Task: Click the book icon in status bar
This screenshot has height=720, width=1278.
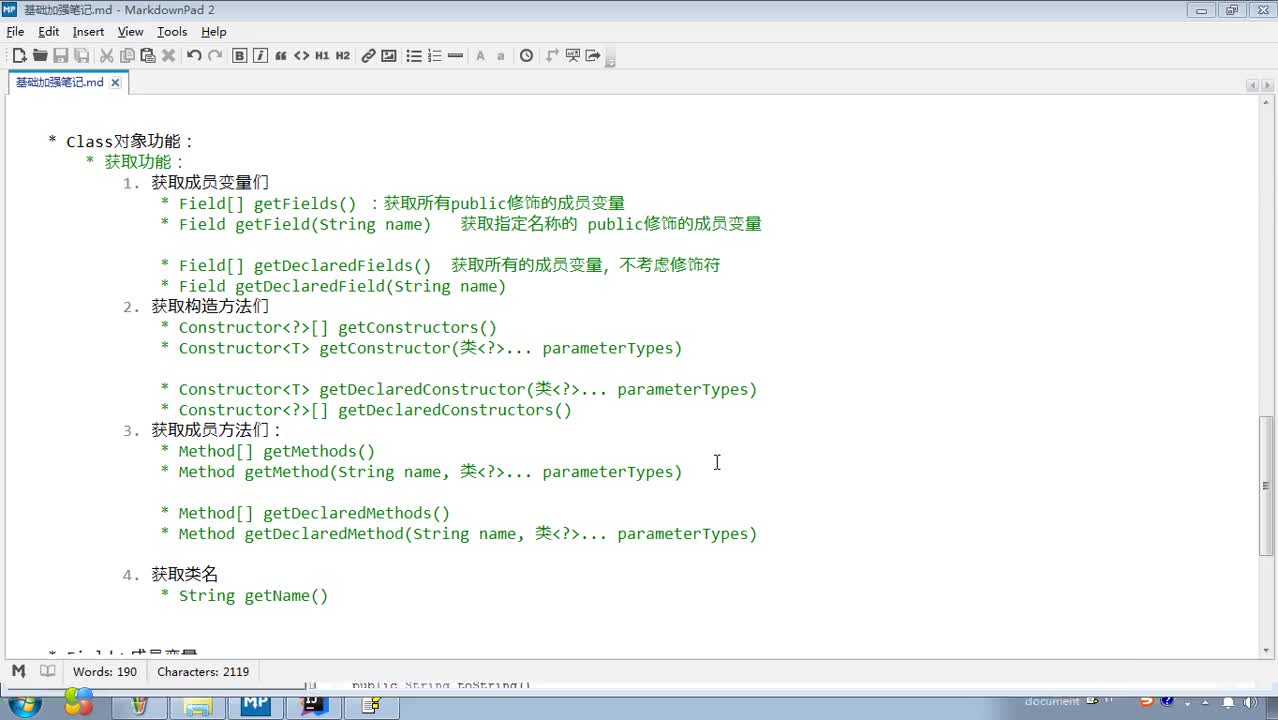Action: point(47,671)
